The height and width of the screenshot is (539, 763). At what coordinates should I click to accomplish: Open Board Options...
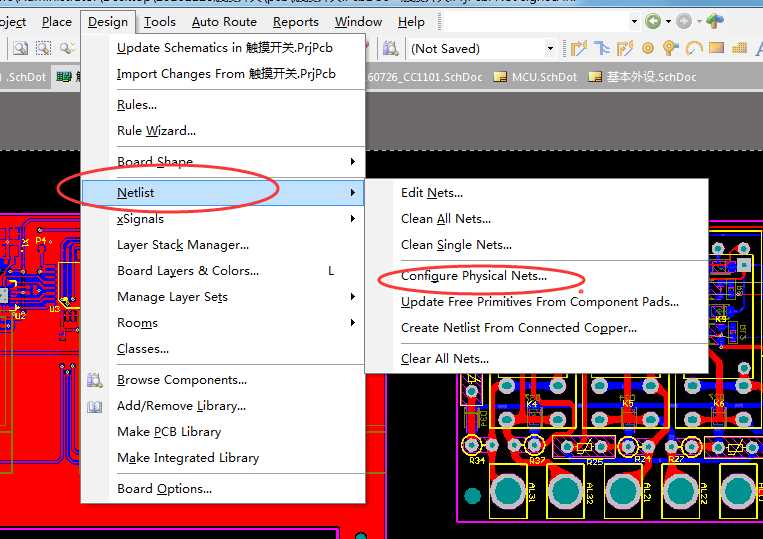[x=164, y=489]
